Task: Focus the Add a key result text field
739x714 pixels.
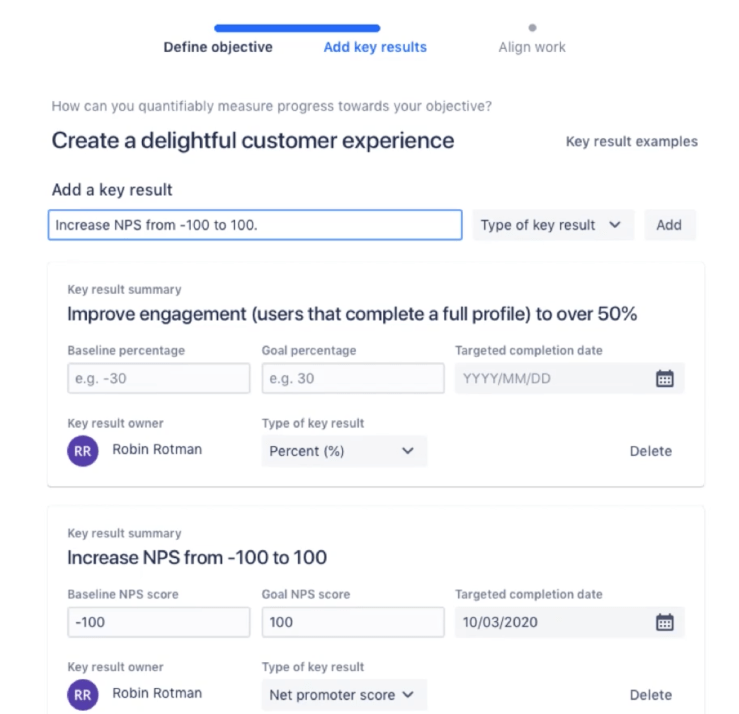Action: click(x=255, y=225)
